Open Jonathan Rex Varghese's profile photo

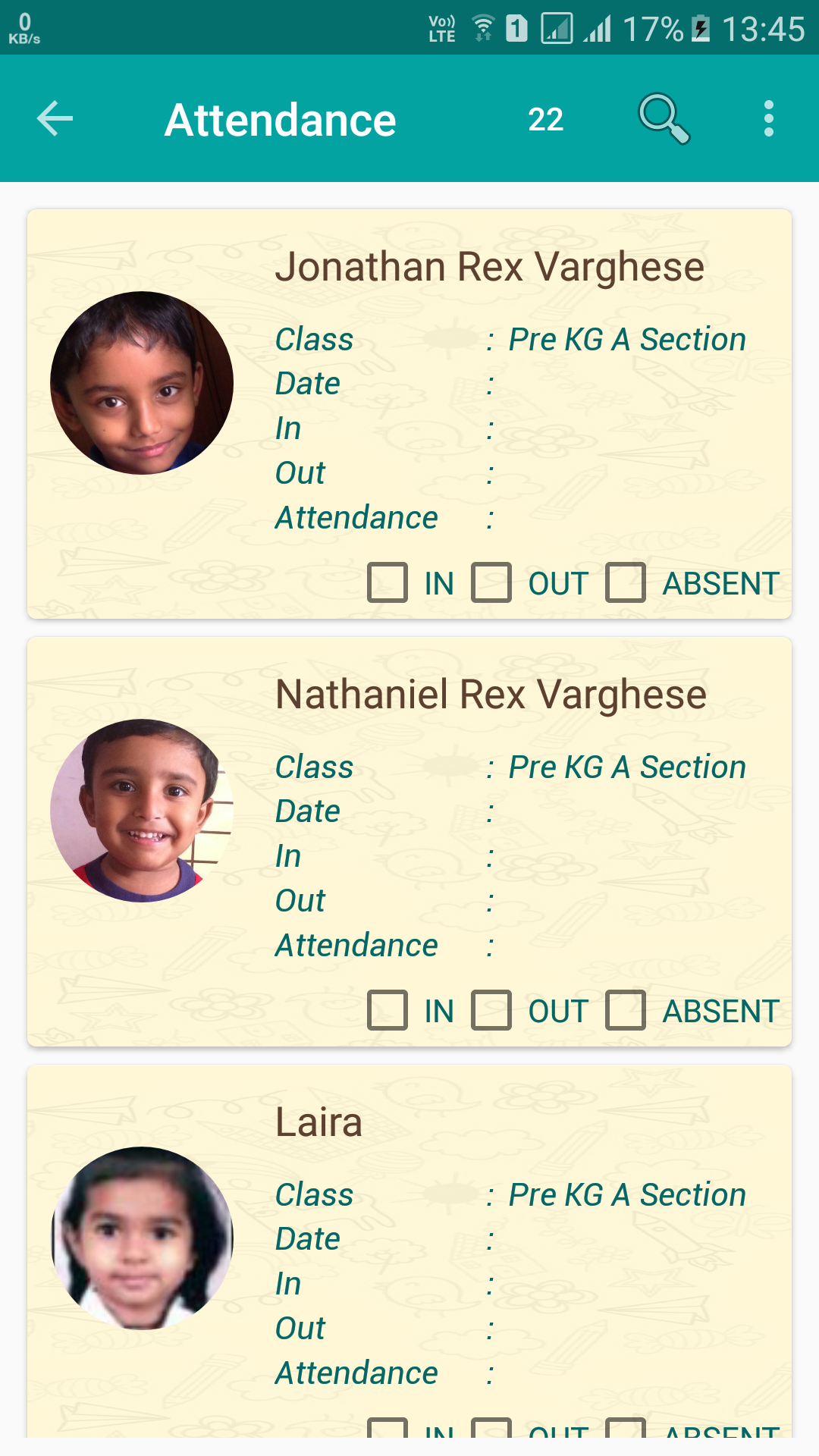(142, 383)
